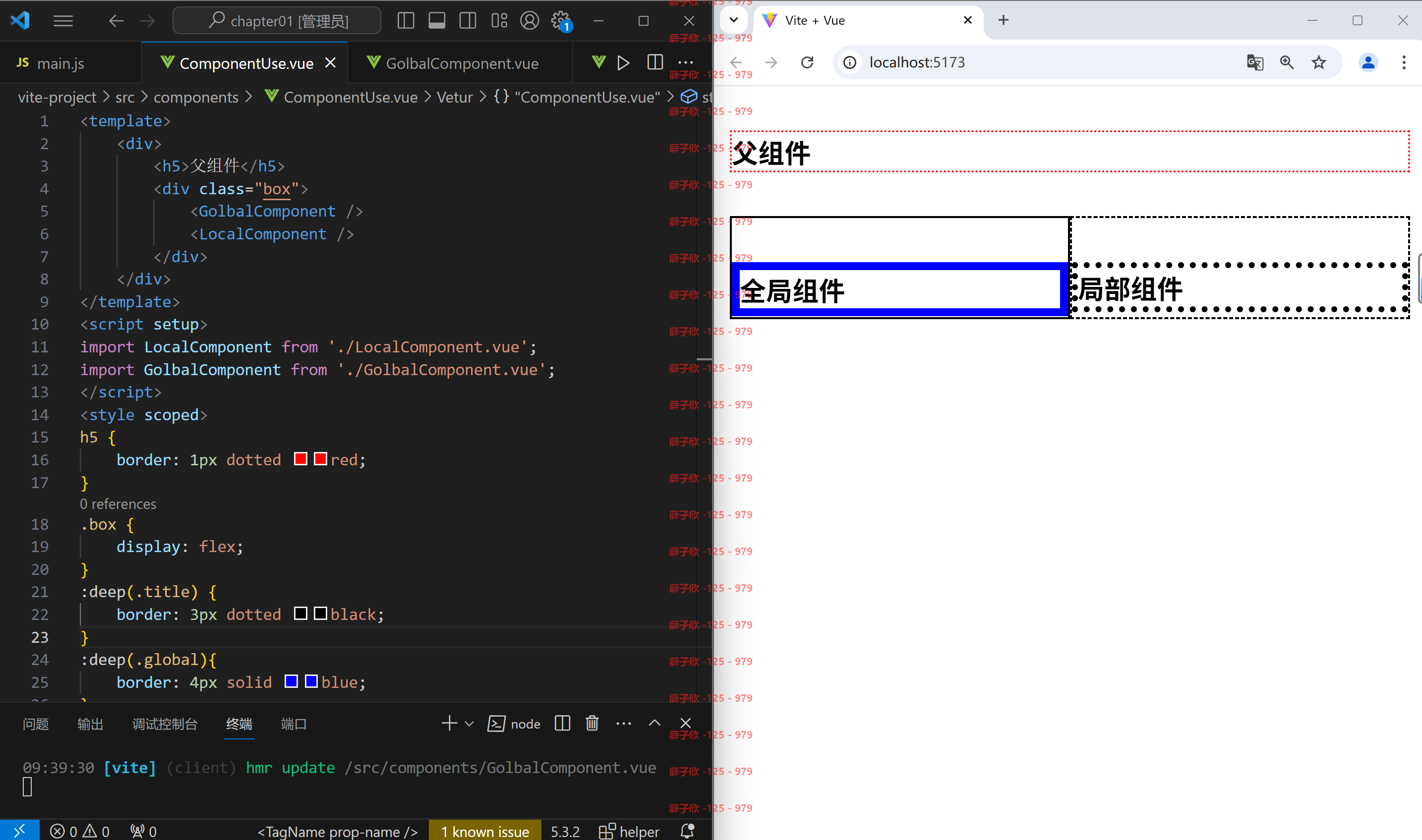Maximize the panel with the chevron up
The image size is (1422, 840).
(654, 723)
